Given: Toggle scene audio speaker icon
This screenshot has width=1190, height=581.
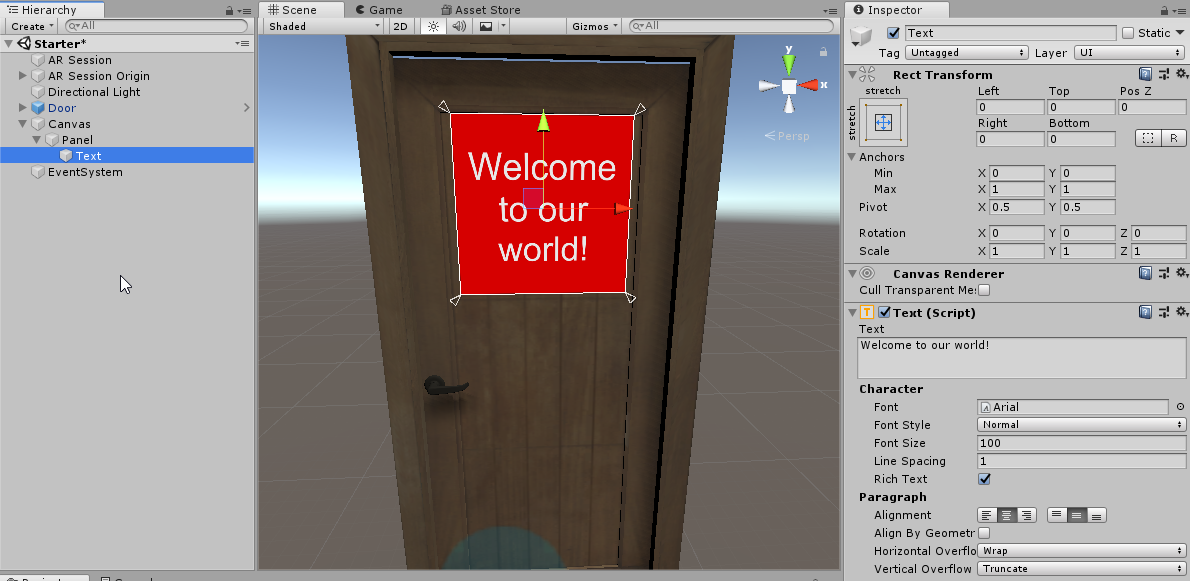Looking at the screenshot, I should [x=460, y=26].
